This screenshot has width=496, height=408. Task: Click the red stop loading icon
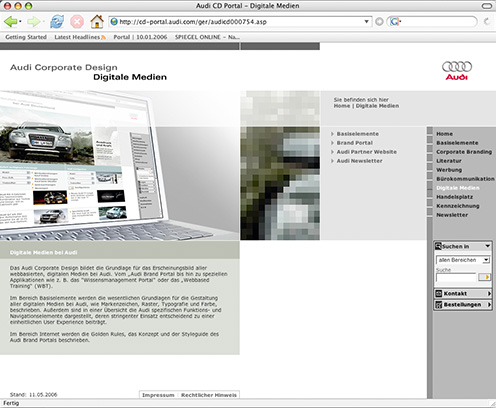[x=77, y=22]
